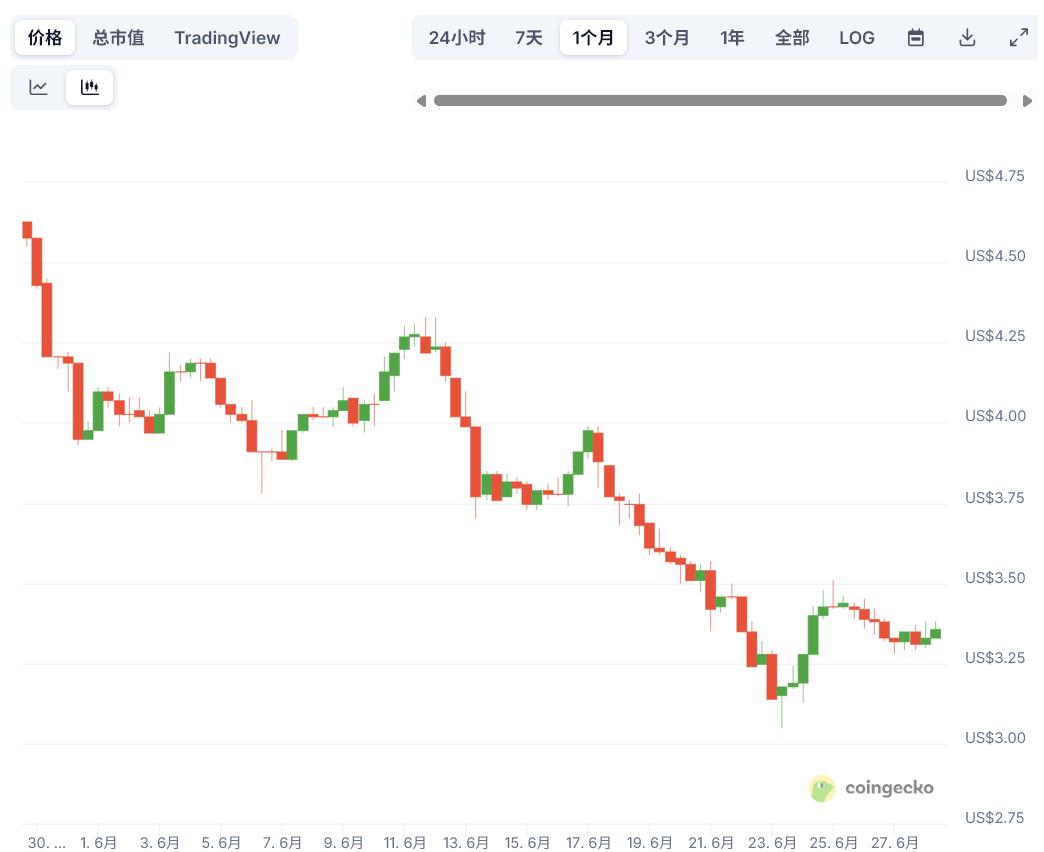The image size is (1044, 852).
Task: Click the right scroll arrow
Action: pyautogui.click(x=1027, y=101)
